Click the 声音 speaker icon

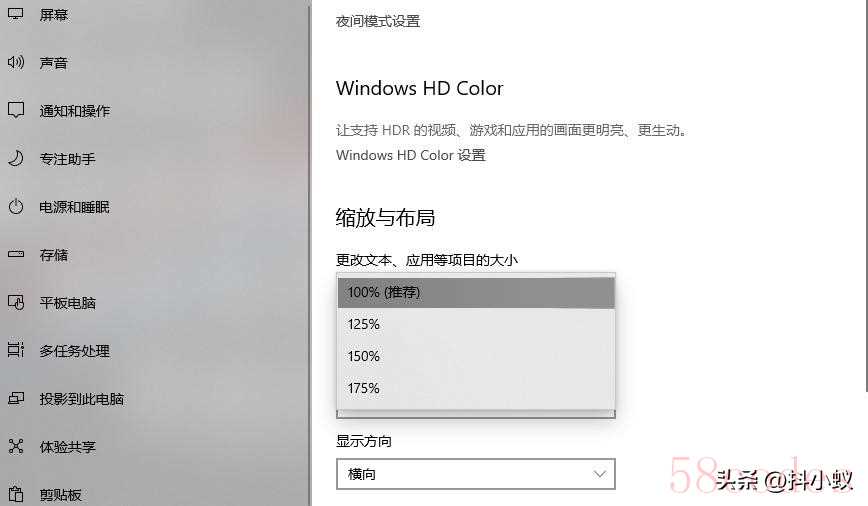click(16, 62)
